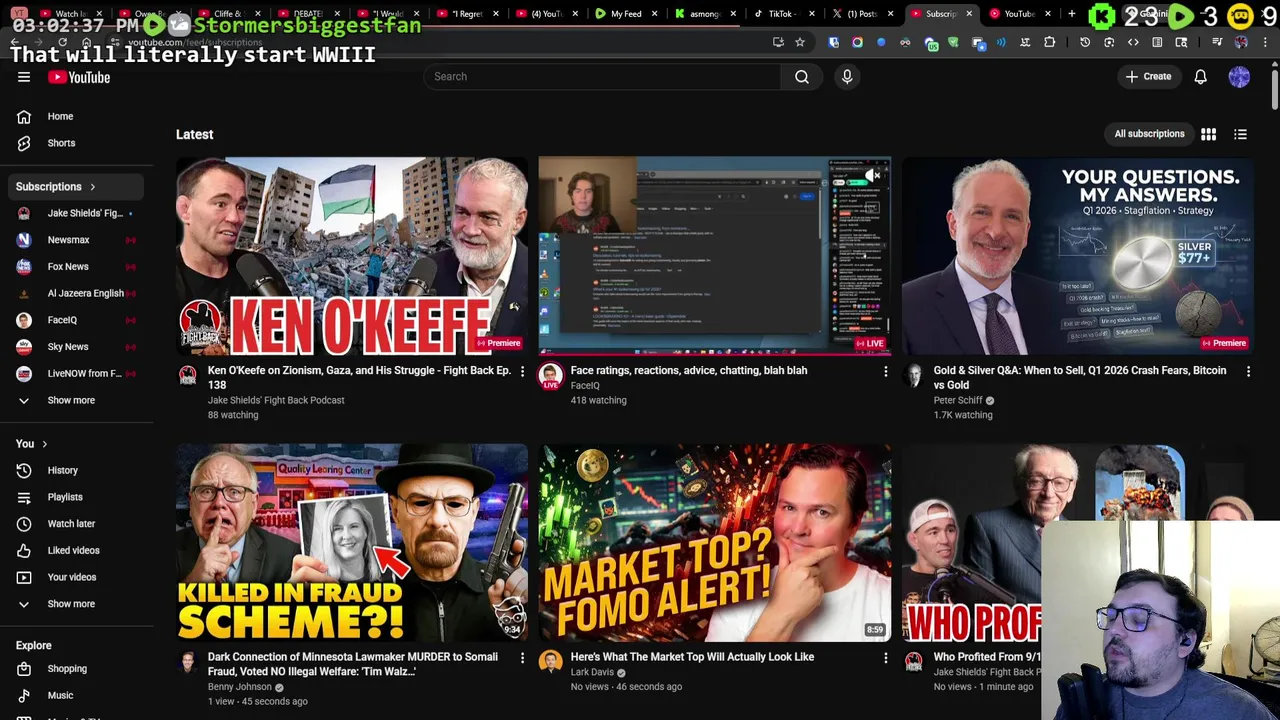
Task: Play Killed in Fraud Scheme thumbnail
Action: (x=352, y=542)
